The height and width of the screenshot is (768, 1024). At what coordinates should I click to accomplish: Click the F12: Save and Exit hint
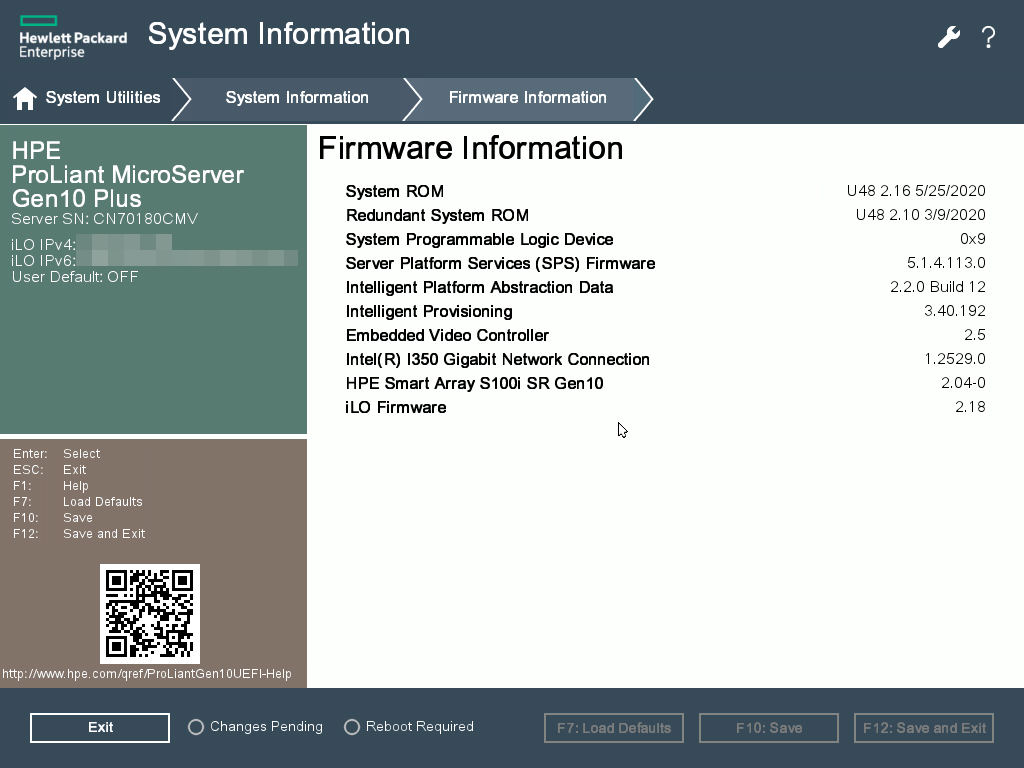(79, 534)
